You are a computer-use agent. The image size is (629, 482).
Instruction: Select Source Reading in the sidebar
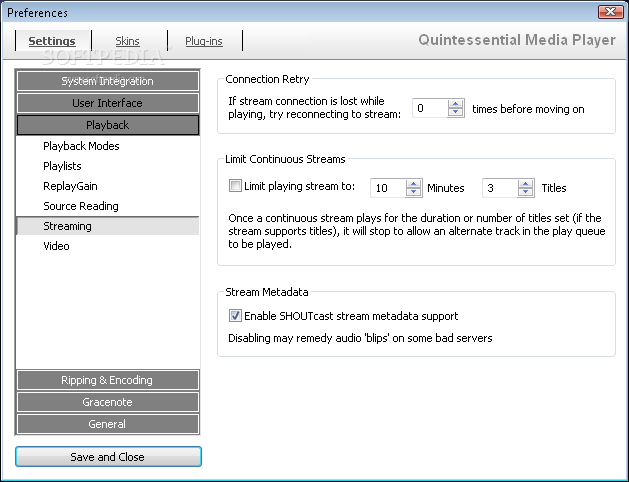108,206
